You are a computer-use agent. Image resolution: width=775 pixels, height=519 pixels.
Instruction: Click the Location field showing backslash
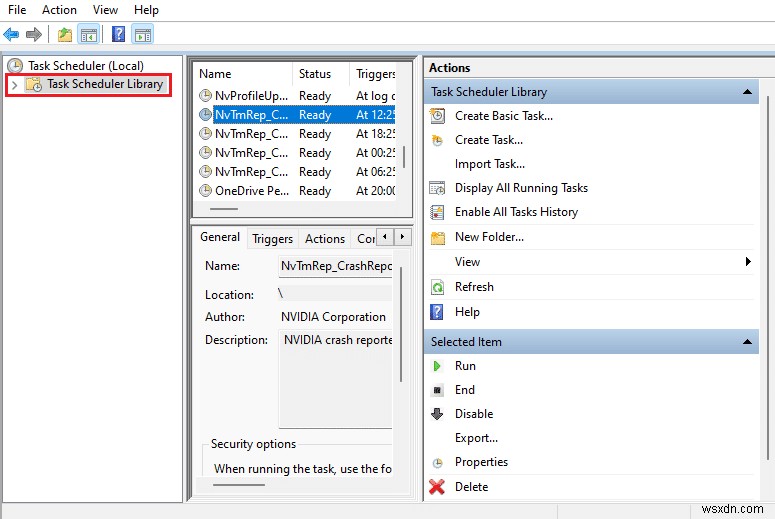pyautogui.click(x=335, y=294)
